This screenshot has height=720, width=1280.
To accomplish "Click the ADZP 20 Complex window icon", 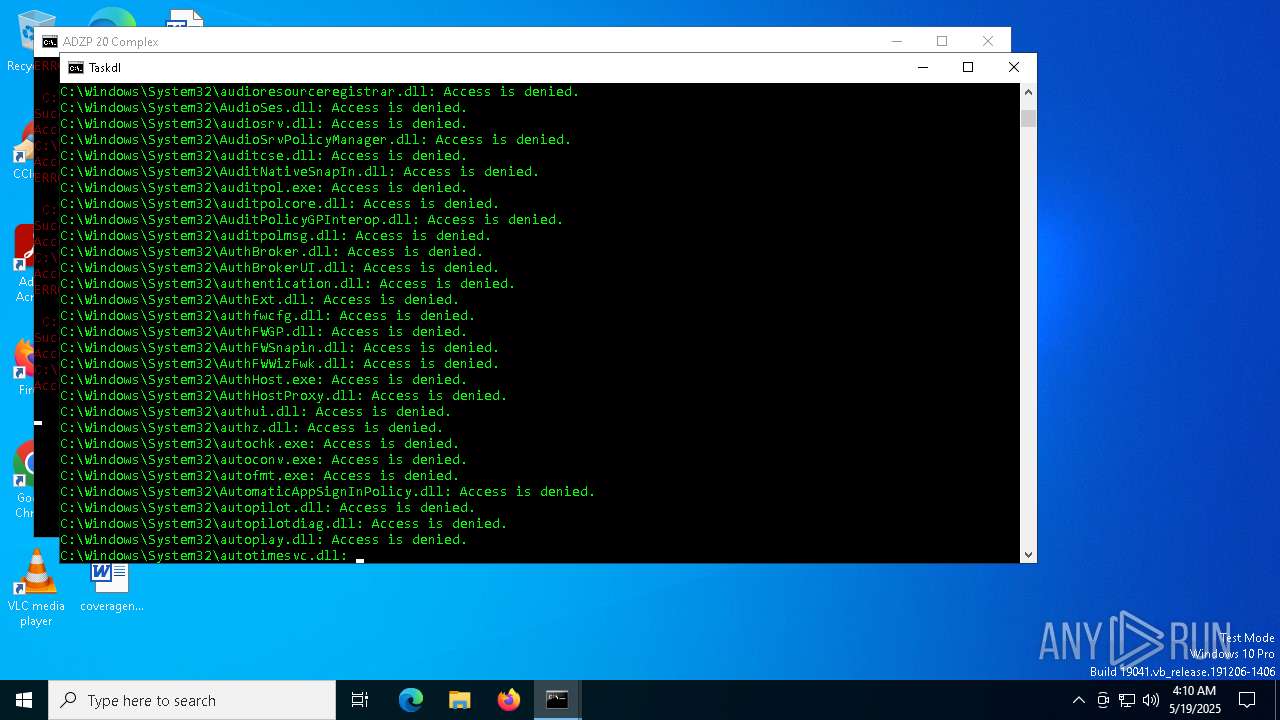I will [x=50, y=42].
